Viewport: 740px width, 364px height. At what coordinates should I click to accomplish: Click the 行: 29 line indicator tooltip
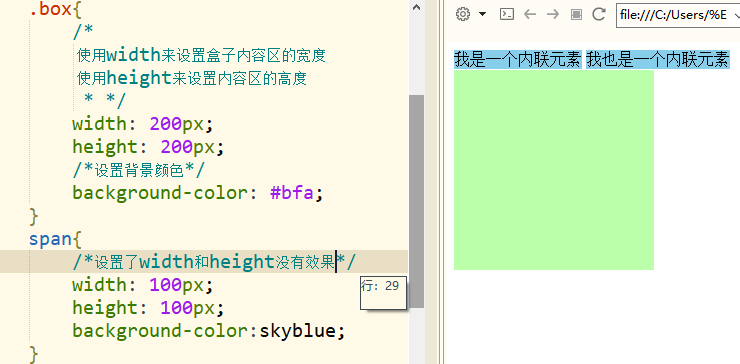coord(383,293)
